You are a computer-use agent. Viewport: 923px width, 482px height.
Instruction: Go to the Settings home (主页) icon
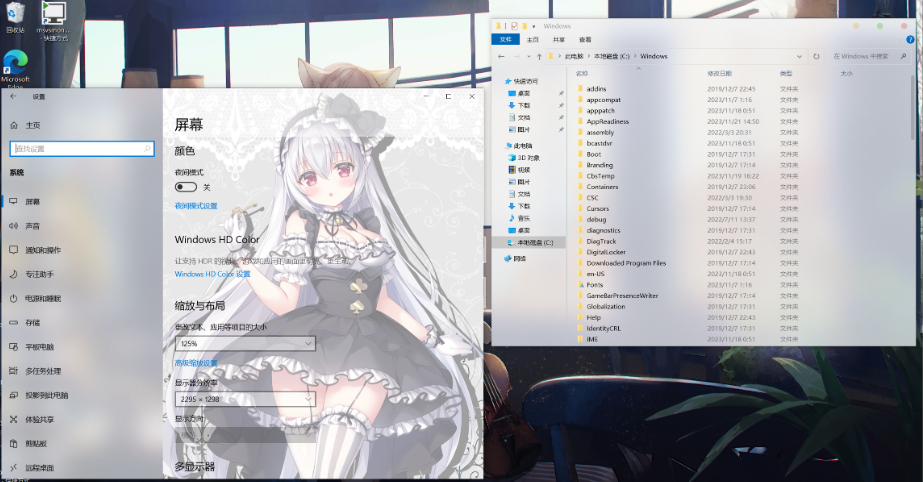(14, 125)
